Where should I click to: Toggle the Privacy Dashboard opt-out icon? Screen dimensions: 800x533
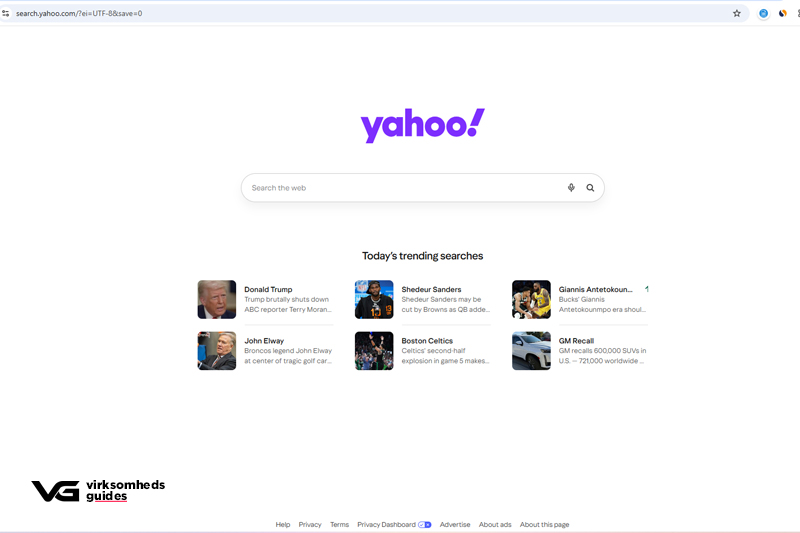coord(424,524)
